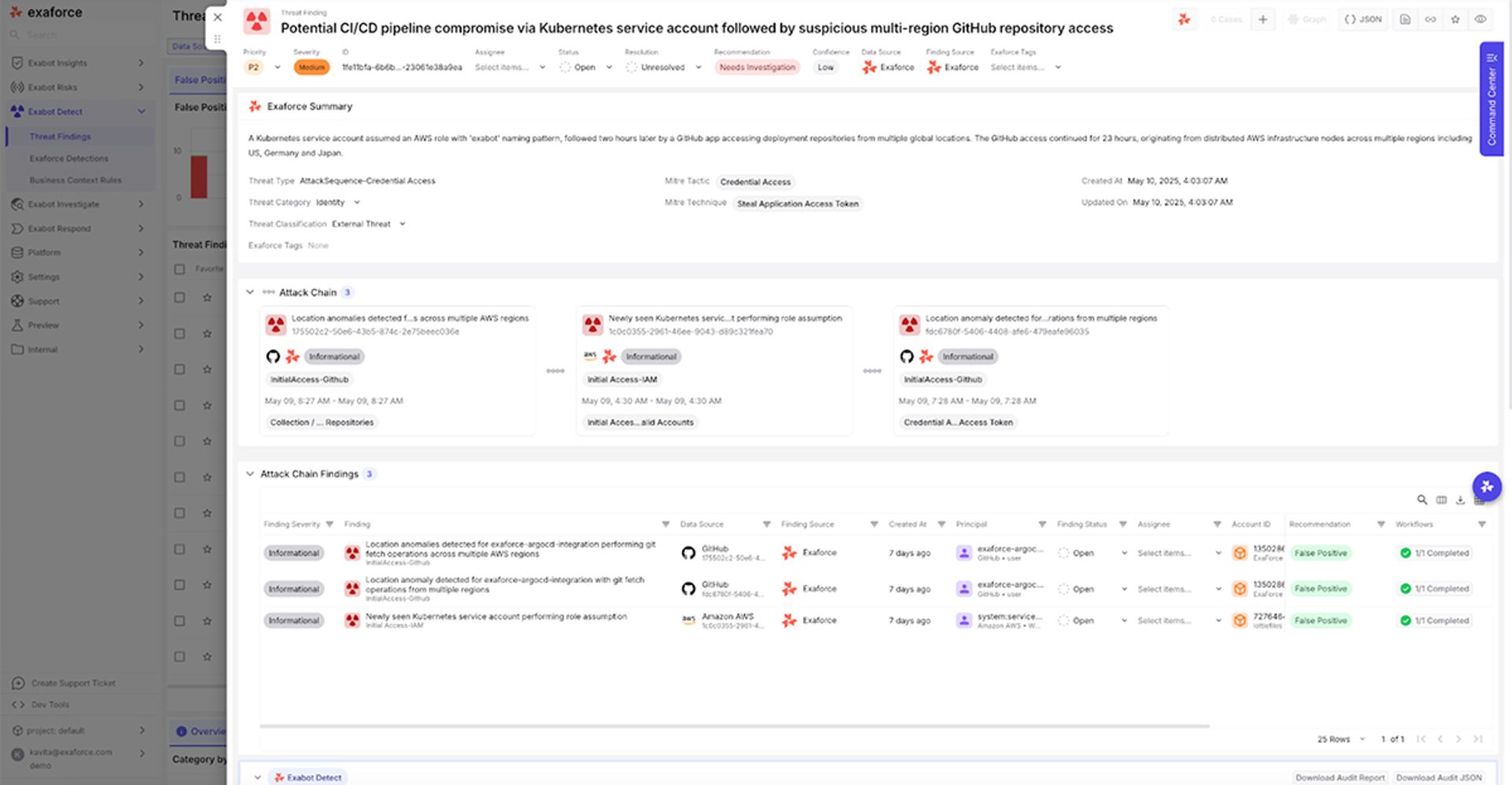Filter the Finding Status column

(1123, 524)
